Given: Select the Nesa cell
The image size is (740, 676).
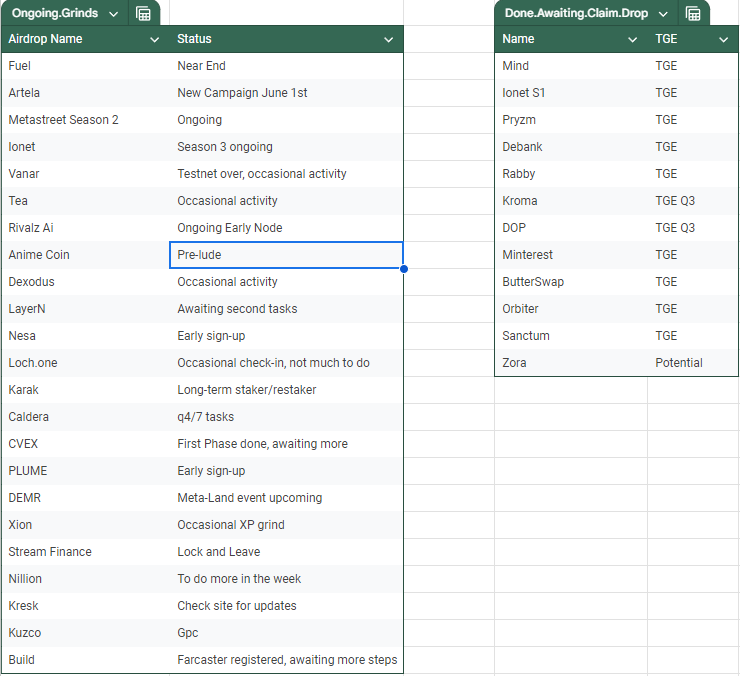Looking at the screenshot, I should pos(85,336).
